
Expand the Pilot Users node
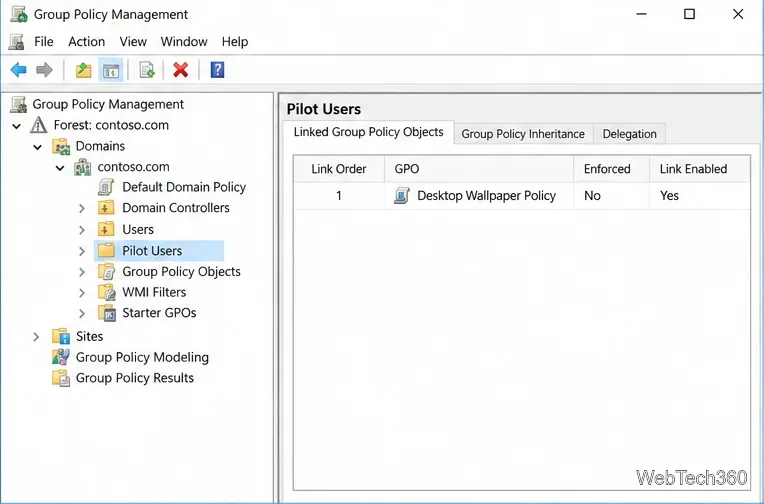82,251
